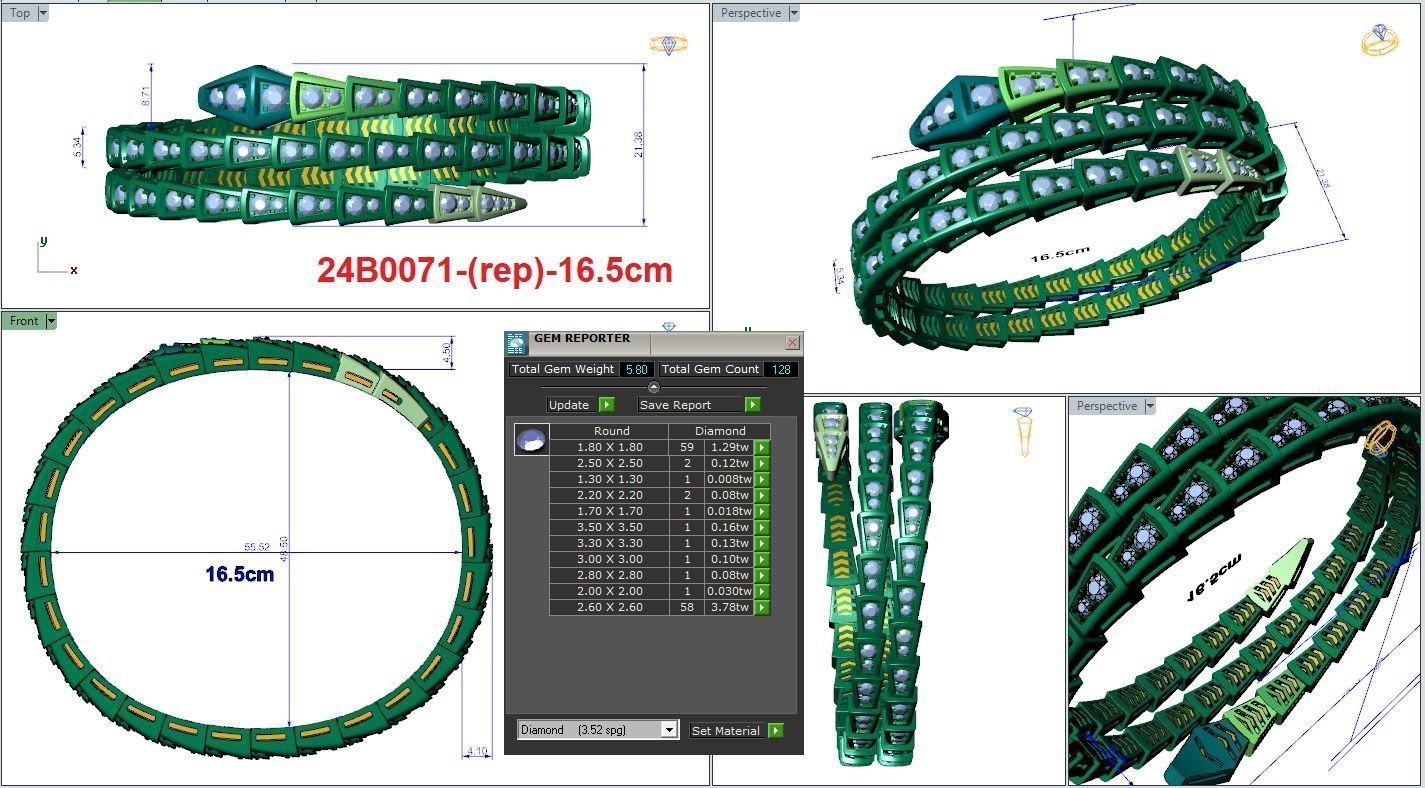Select the 3.50 X 3.50 size cell
1425x788 pixels.
(x=610, y=527)
